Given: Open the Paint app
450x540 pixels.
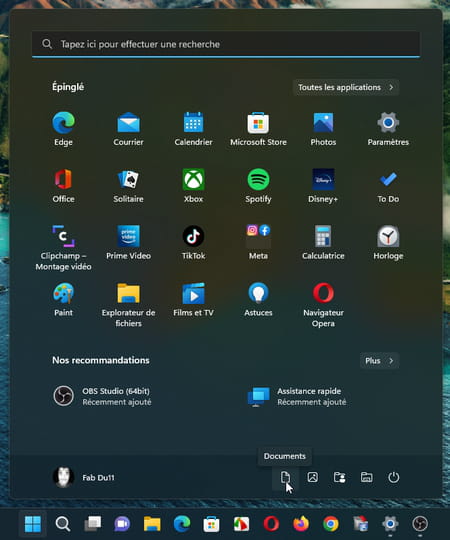Looking at the screenshot, I should [x=63, y=300].
